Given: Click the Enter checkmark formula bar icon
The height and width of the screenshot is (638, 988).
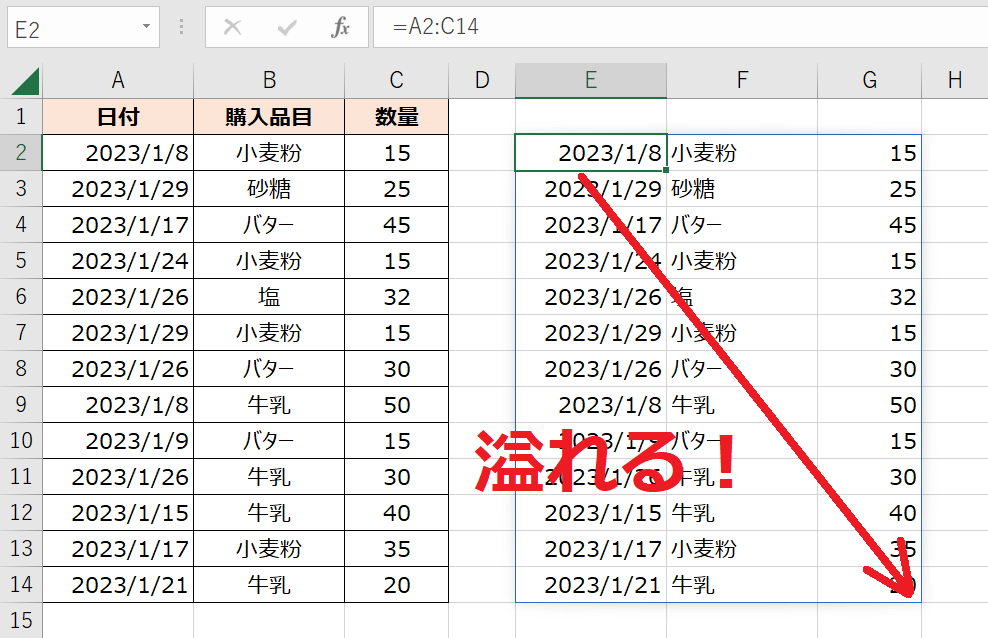Looking at the screenshot, I should pos(287,27).
